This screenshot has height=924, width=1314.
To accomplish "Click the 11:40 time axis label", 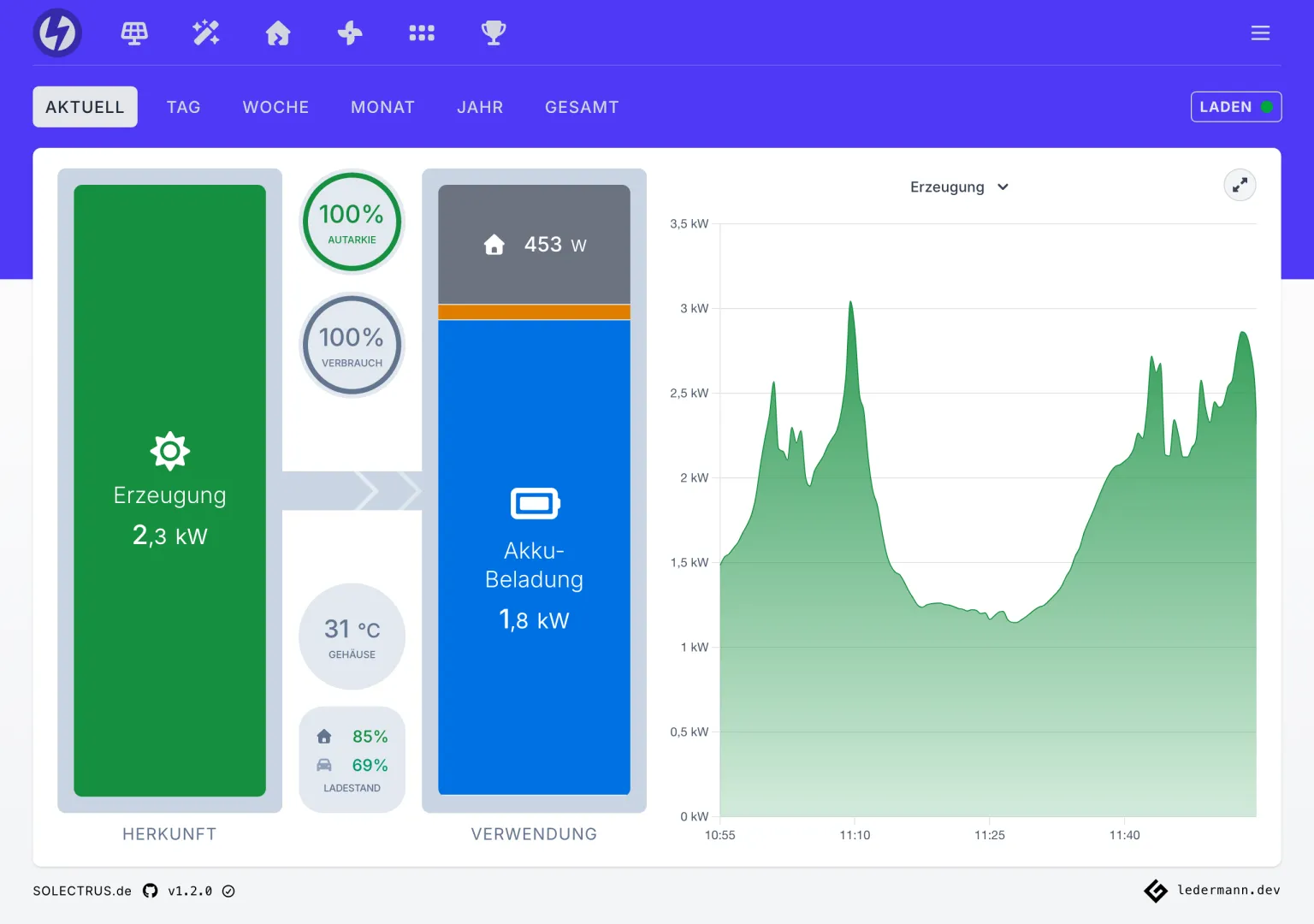I will click(x=1124, y=835).
